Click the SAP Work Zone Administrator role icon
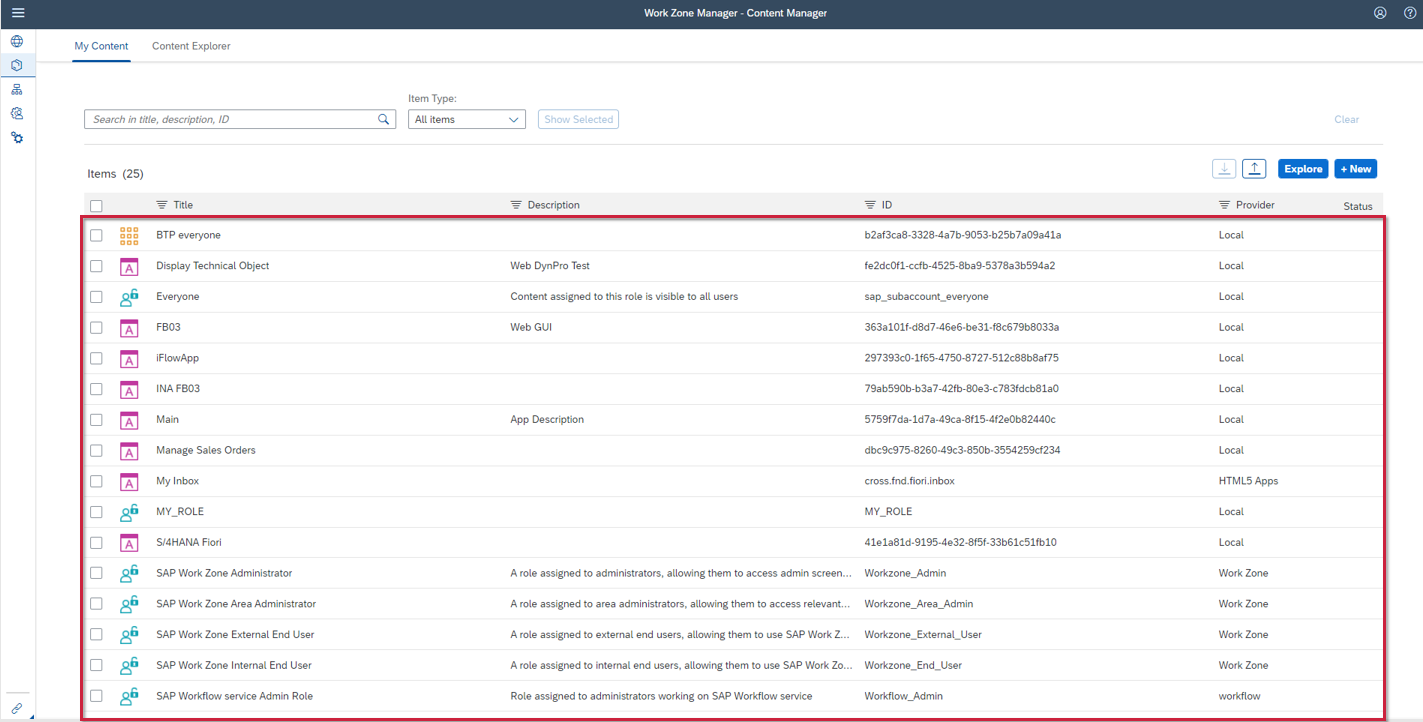Viewport: 1423px width, 722px height. tap(129, 574)
